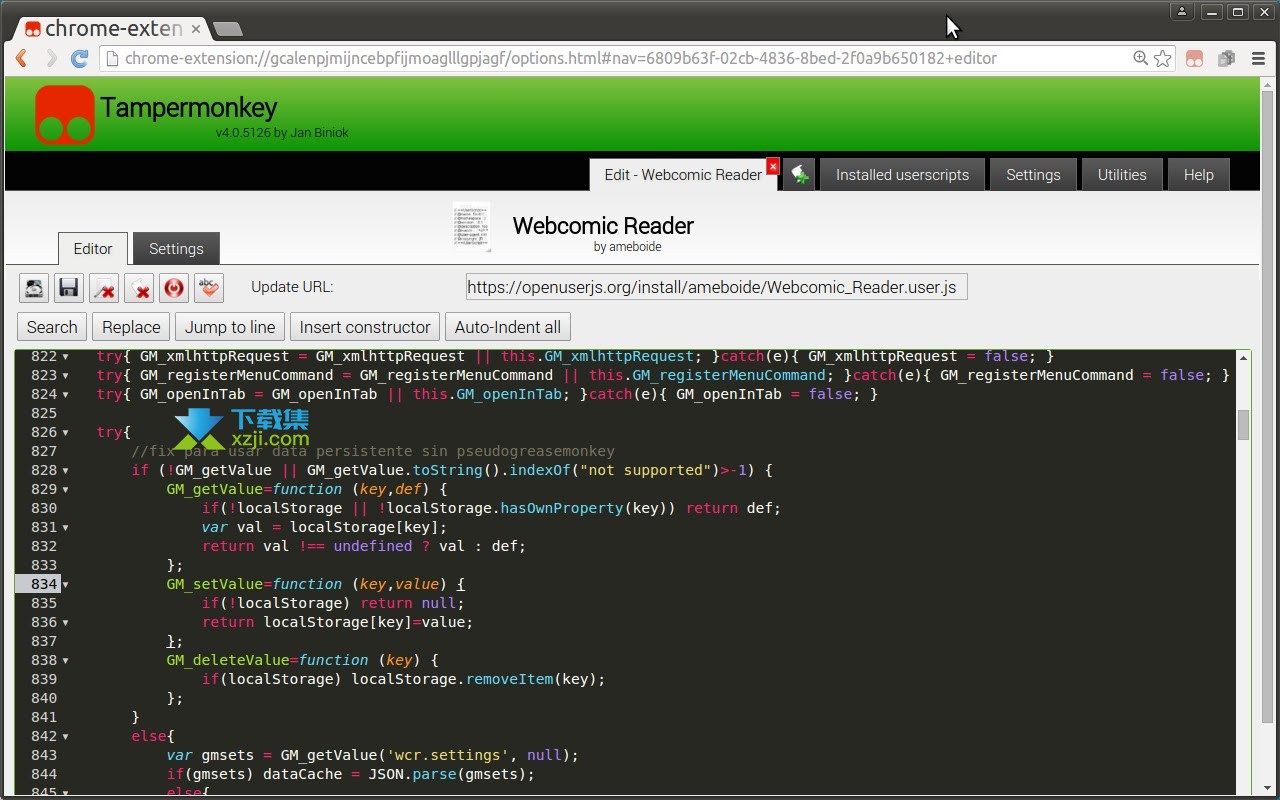
Task: Collapse the try block fold at line 826
Action: pos(66,433)
